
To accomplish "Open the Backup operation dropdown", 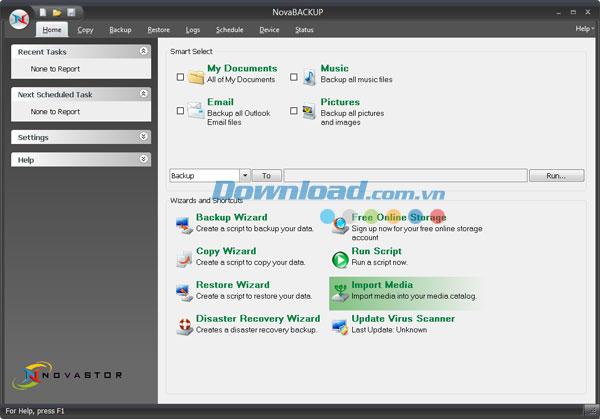I will click(243, 176).
